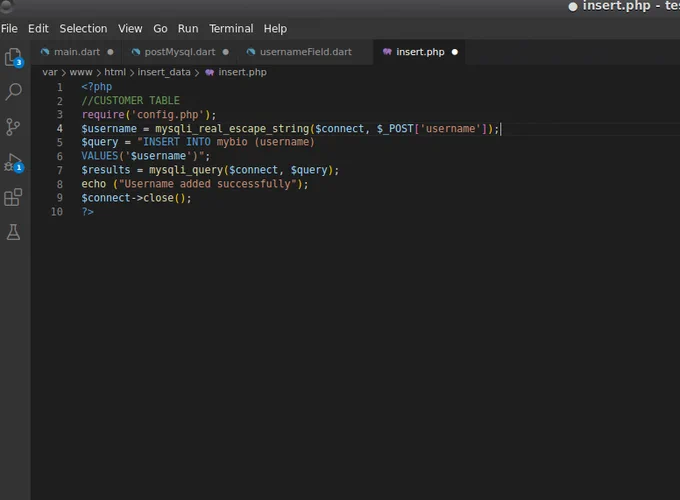Open the Search view icon
Viewport: 680px width, 500px height.
[x=13, y=92]
